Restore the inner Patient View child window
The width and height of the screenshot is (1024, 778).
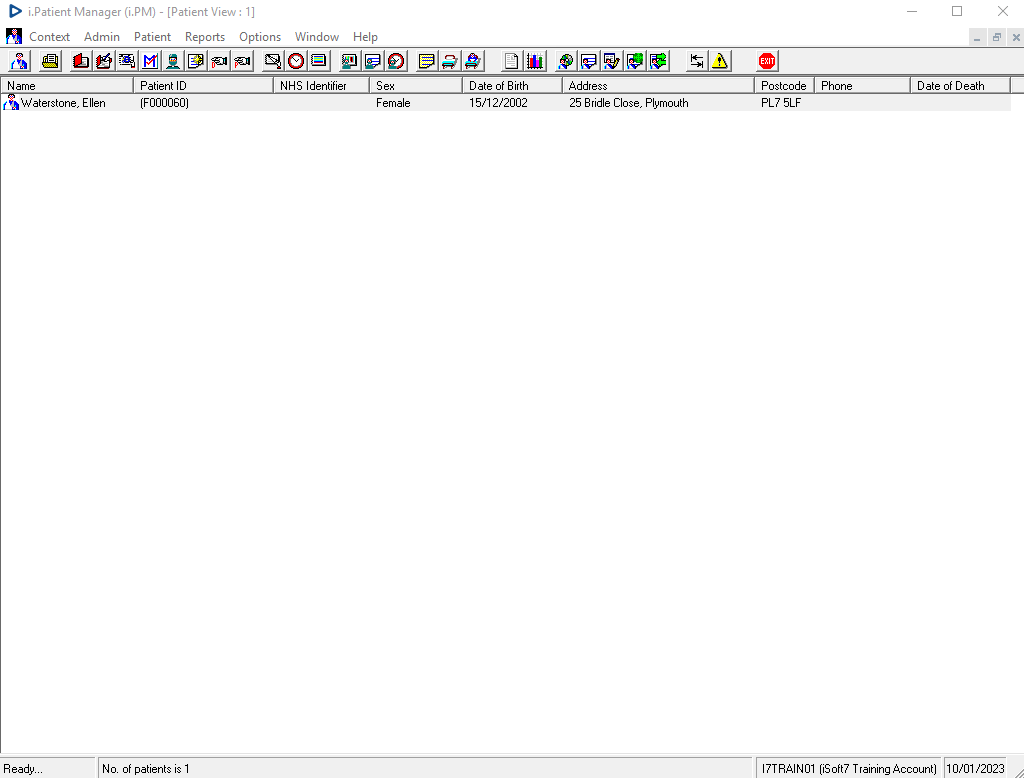(997, 37)
